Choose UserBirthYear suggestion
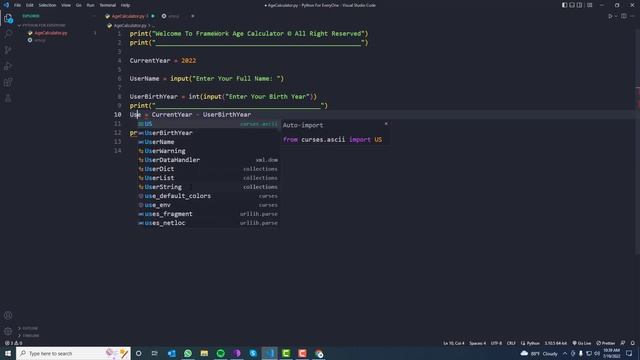640x360 pixels. [x=208, y=133]
